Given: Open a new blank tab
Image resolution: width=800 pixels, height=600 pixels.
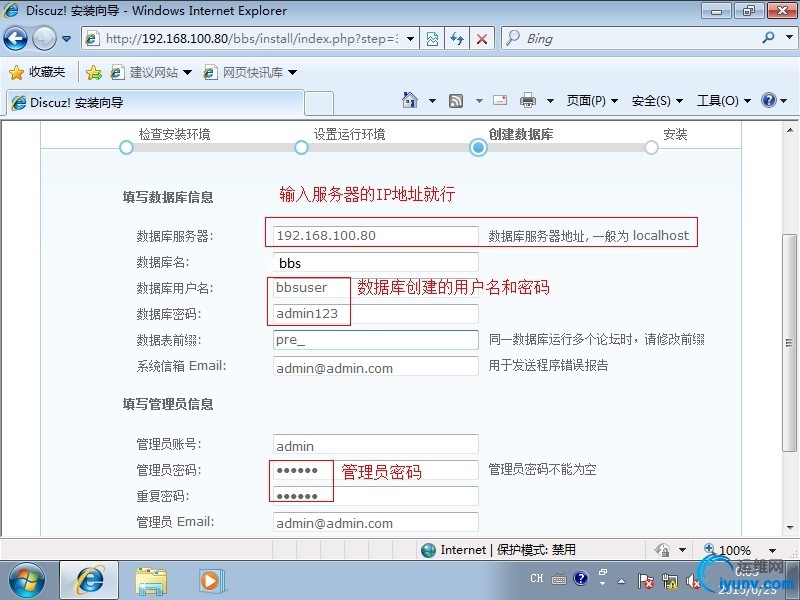Looking at the screenshot, I should [x=319, y=104].
